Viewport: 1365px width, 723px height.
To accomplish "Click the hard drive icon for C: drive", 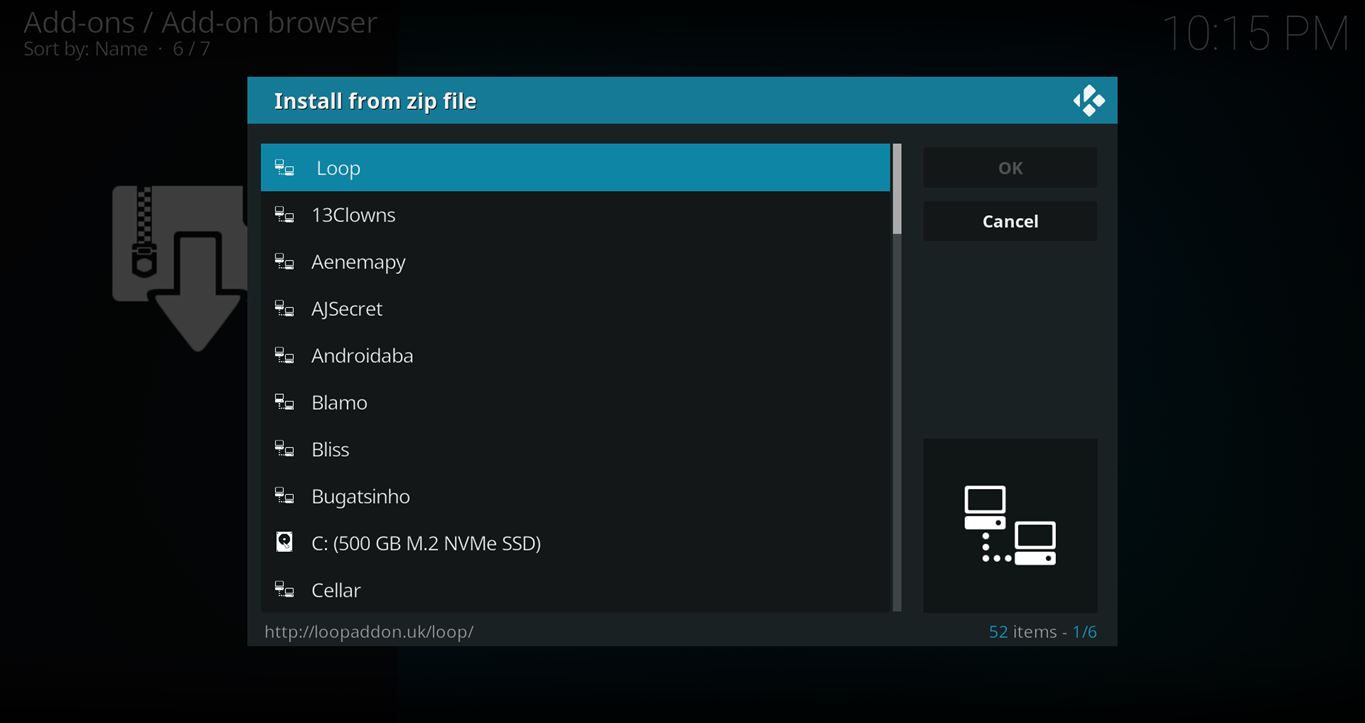I will tap(285, 542).
